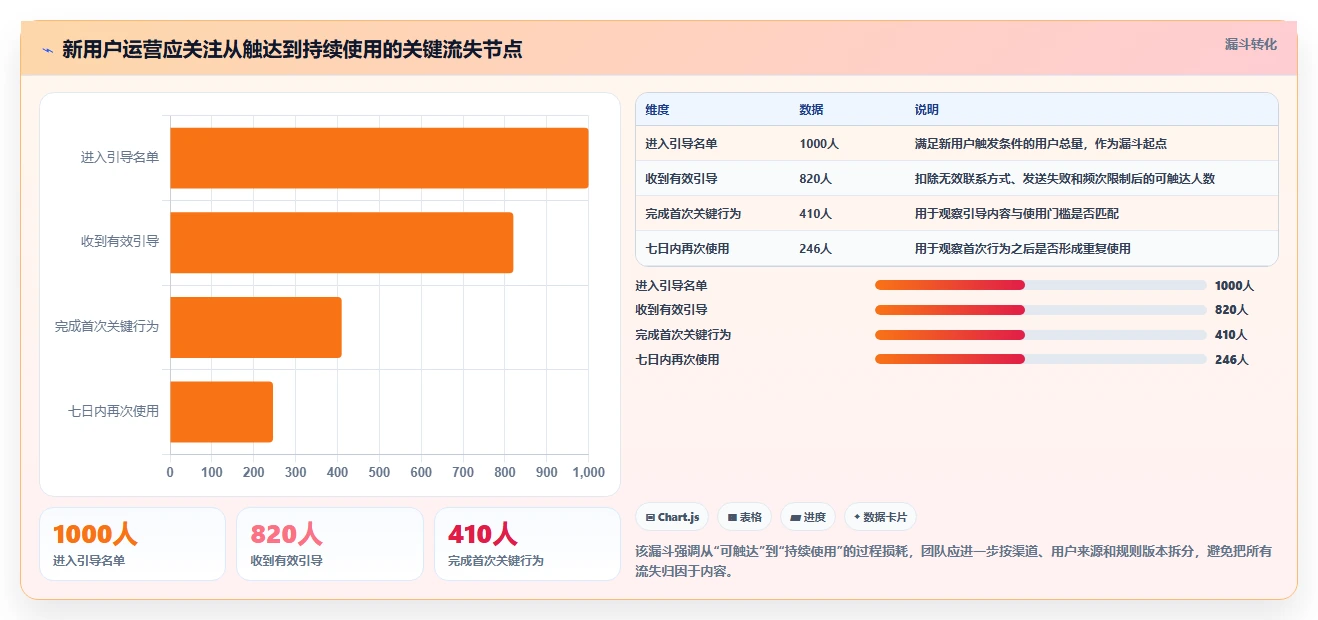The image size is (1318, 620).
Task: Click the 维度 column header
Action: click(x=657, y=110)
